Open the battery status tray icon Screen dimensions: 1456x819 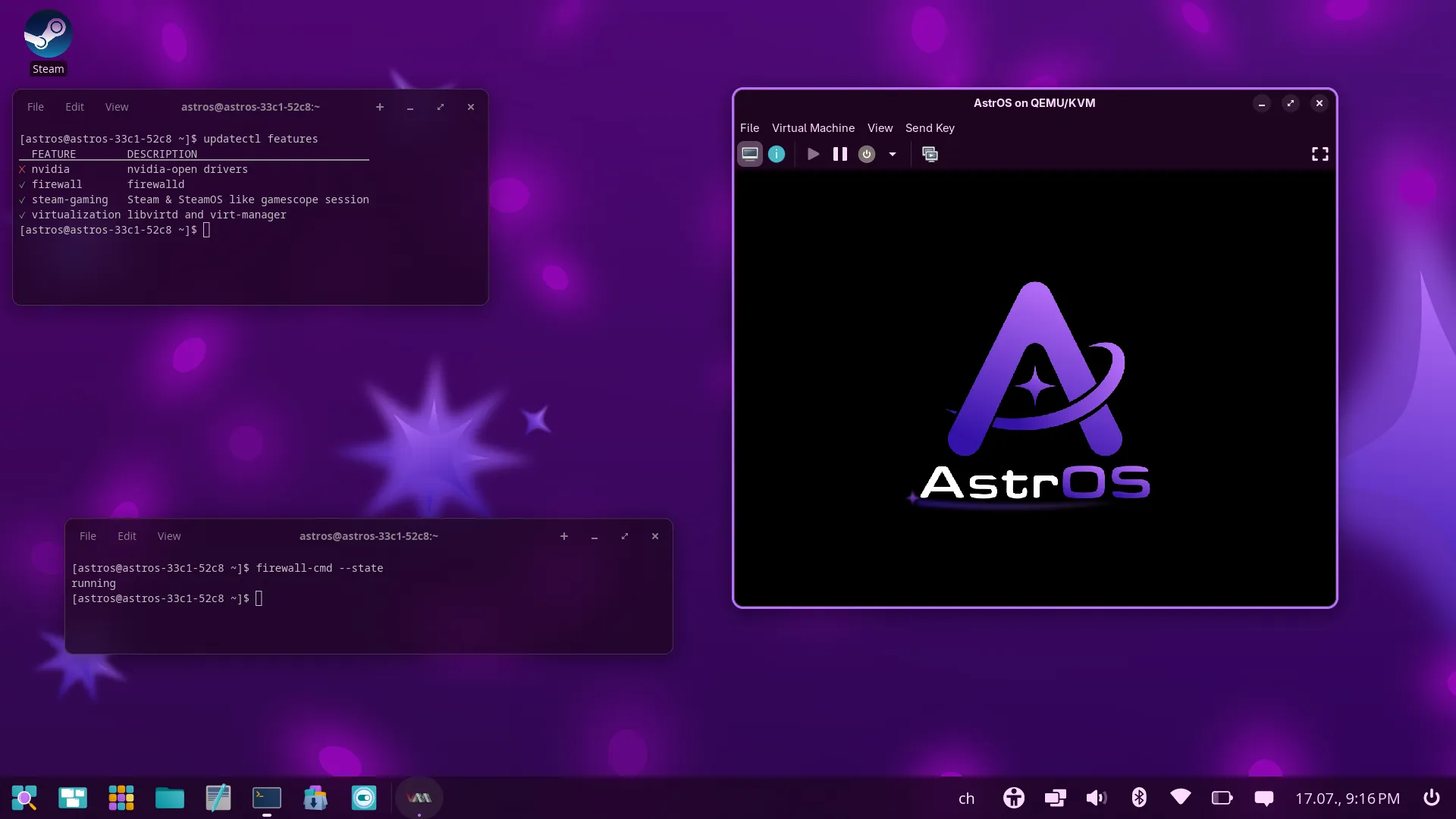tap(1222, 798)
